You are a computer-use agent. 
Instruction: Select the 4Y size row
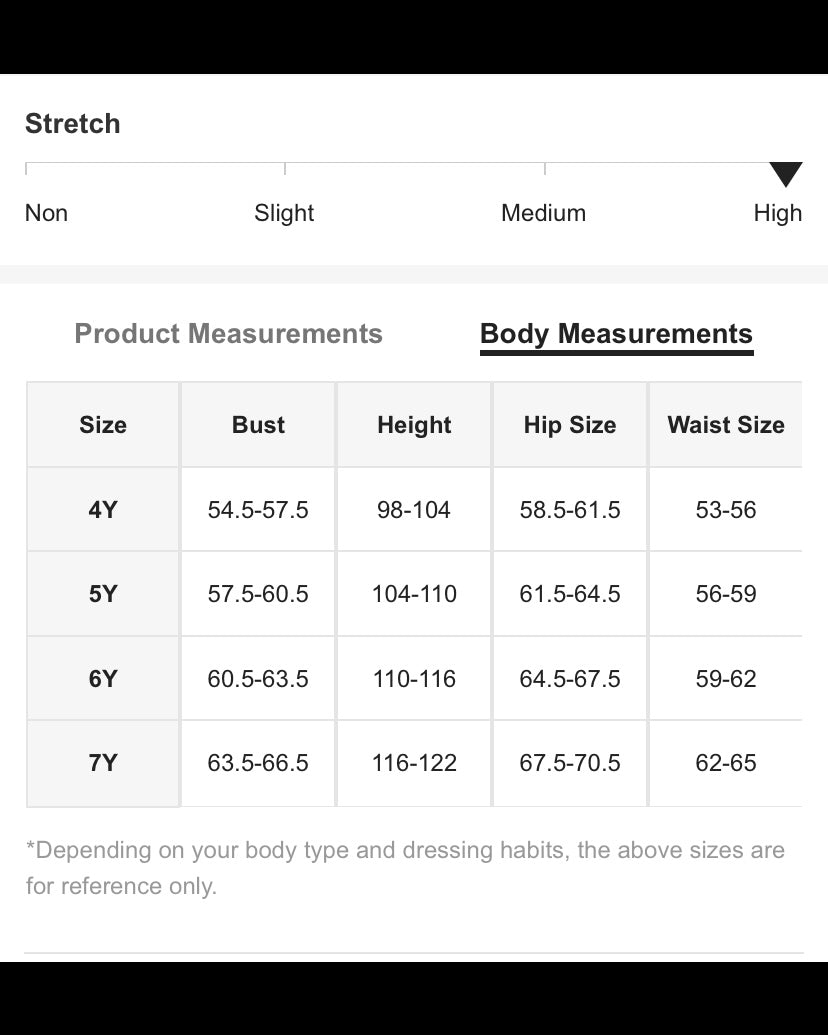[102, 509]
